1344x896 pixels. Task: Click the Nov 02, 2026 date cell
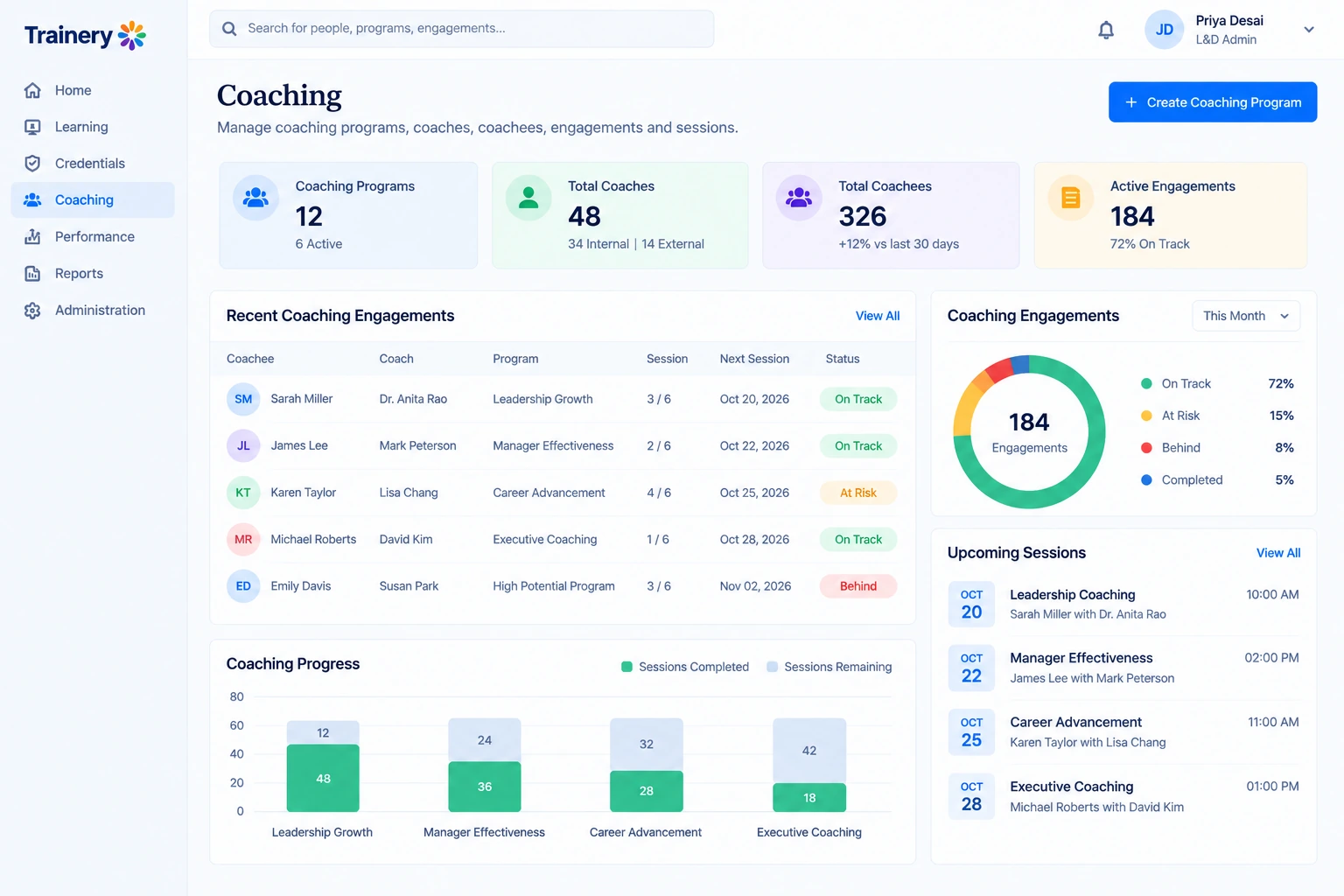(755, 586)
